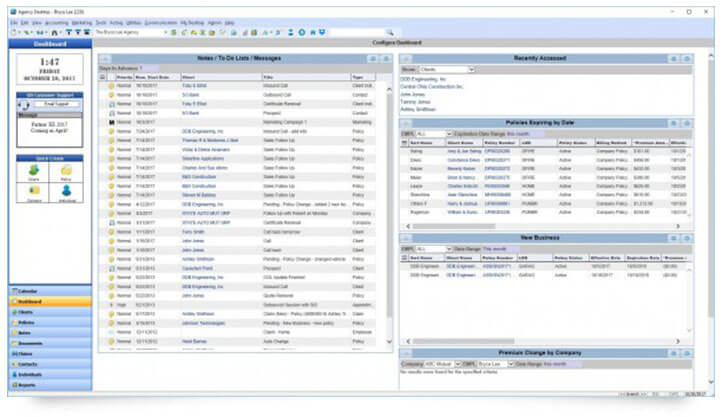The width and height of the screenshot is (725, 417).
Task: Click the new document icon in the toolbar
Action: tap(14, 32)
